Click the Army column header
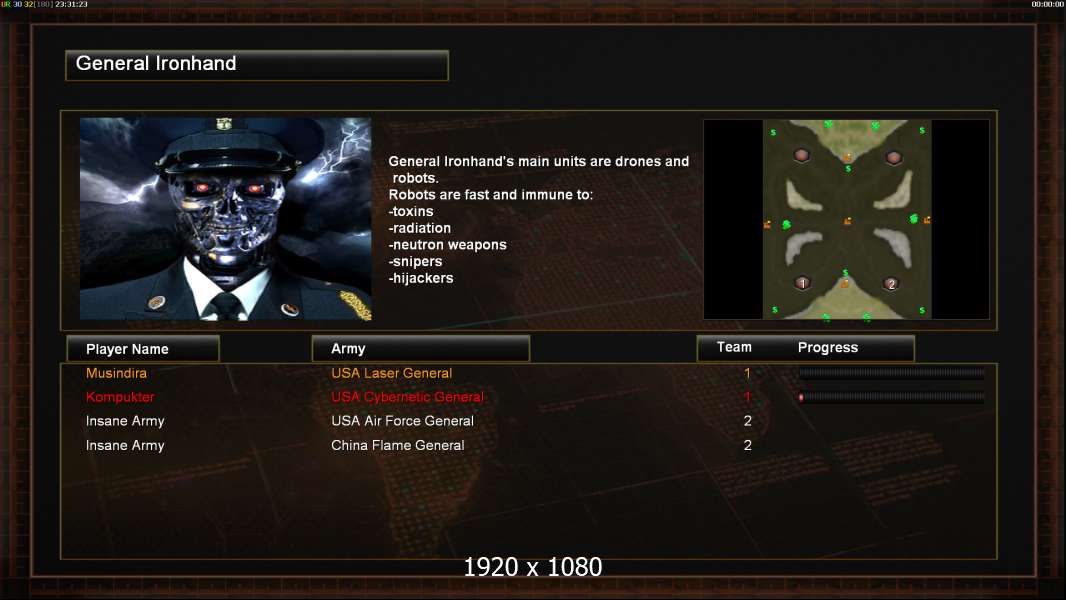The image size is (1066, 600). click(420, 349)
